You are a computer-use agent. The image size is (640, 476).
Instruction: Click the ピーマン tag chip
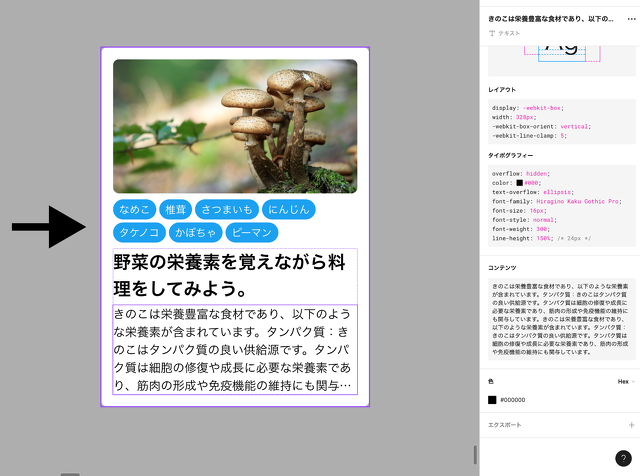click(x=251, y=233)
